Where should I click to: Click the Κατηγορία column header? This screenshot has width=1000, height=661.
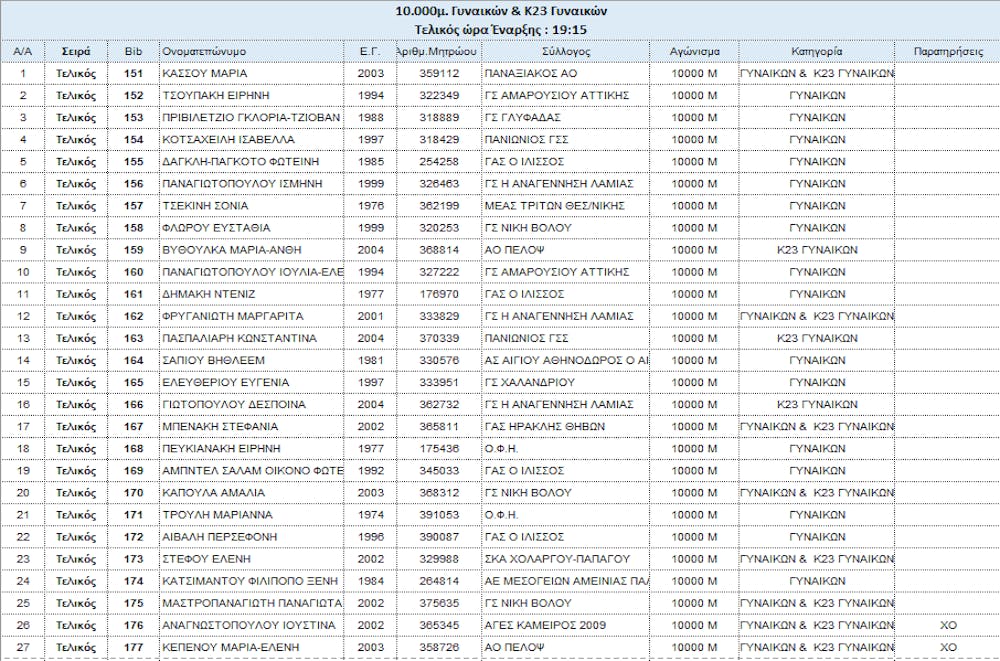tap(816, 51)
